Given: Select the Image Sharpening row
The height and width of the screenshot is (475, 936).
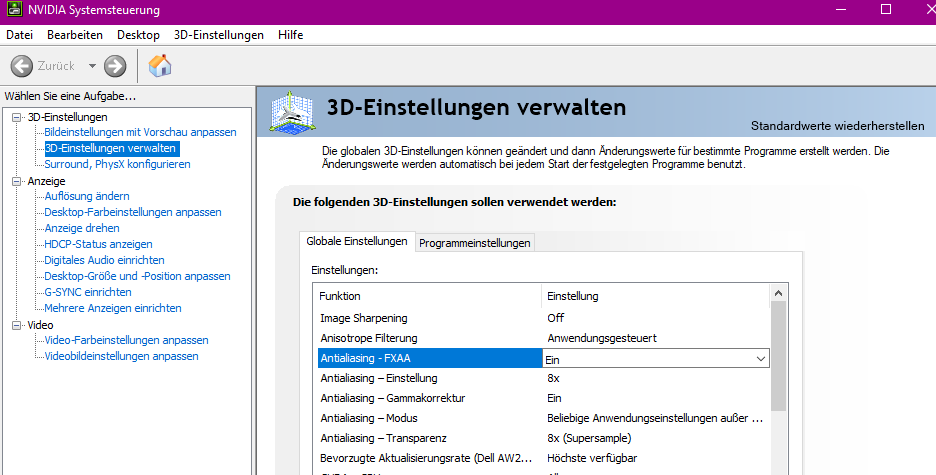Looking at the screenshot, I should click(543, 318).
